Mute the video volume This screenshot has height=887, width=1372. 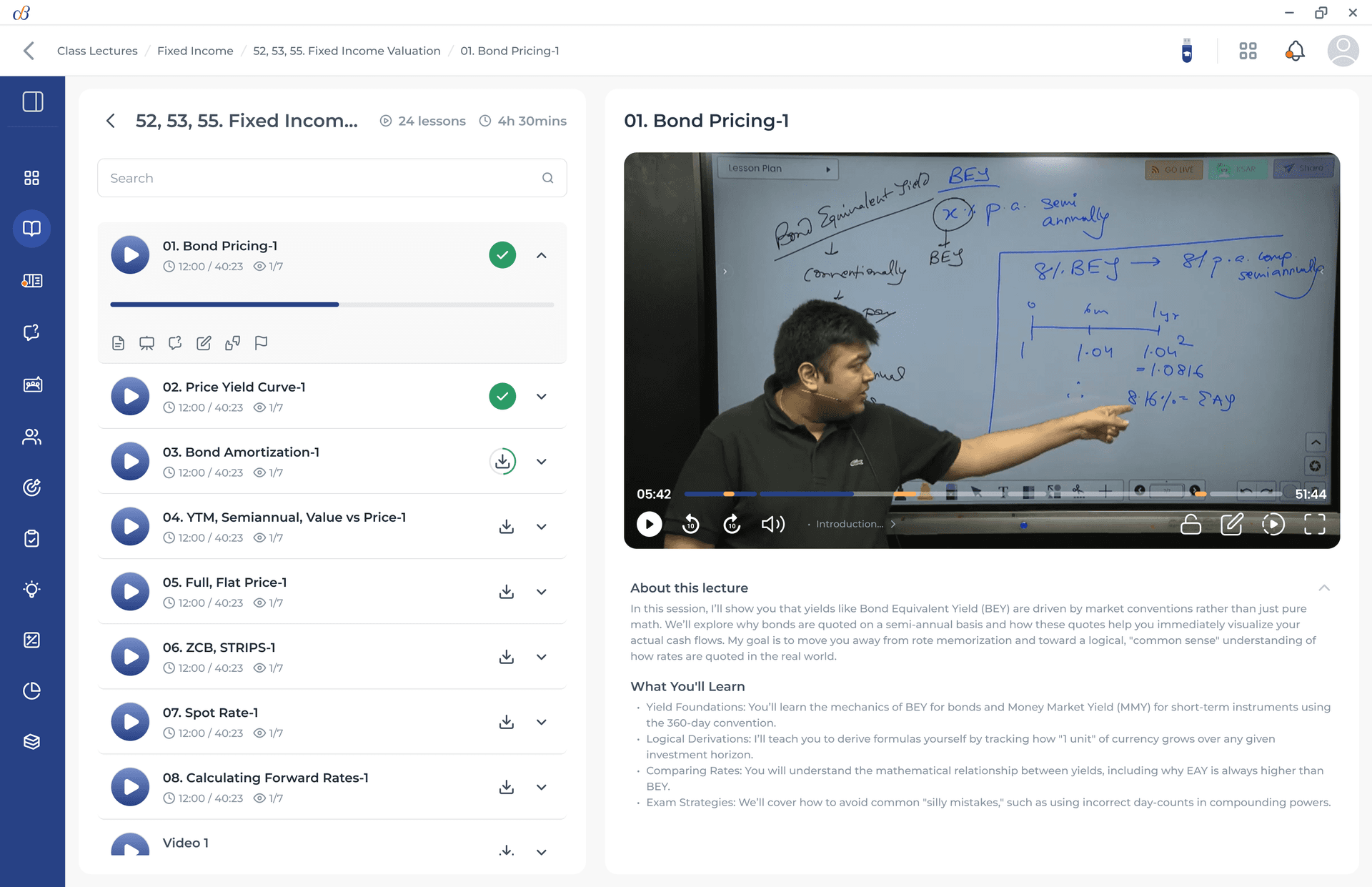click(772, 524)
